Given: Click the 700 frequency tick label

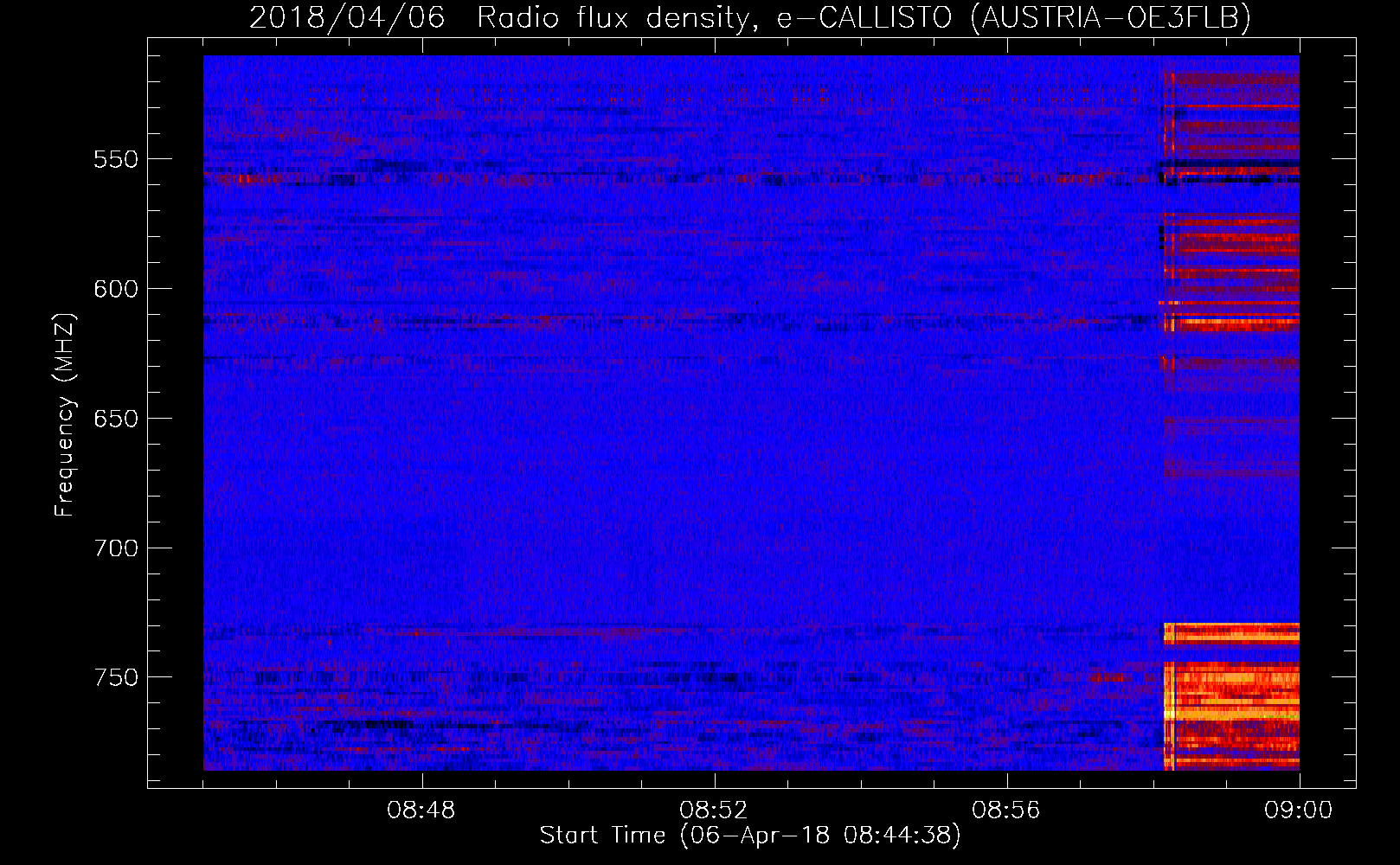Looking at the screenshot, I should pyautogui.click(x=116, y=549).
